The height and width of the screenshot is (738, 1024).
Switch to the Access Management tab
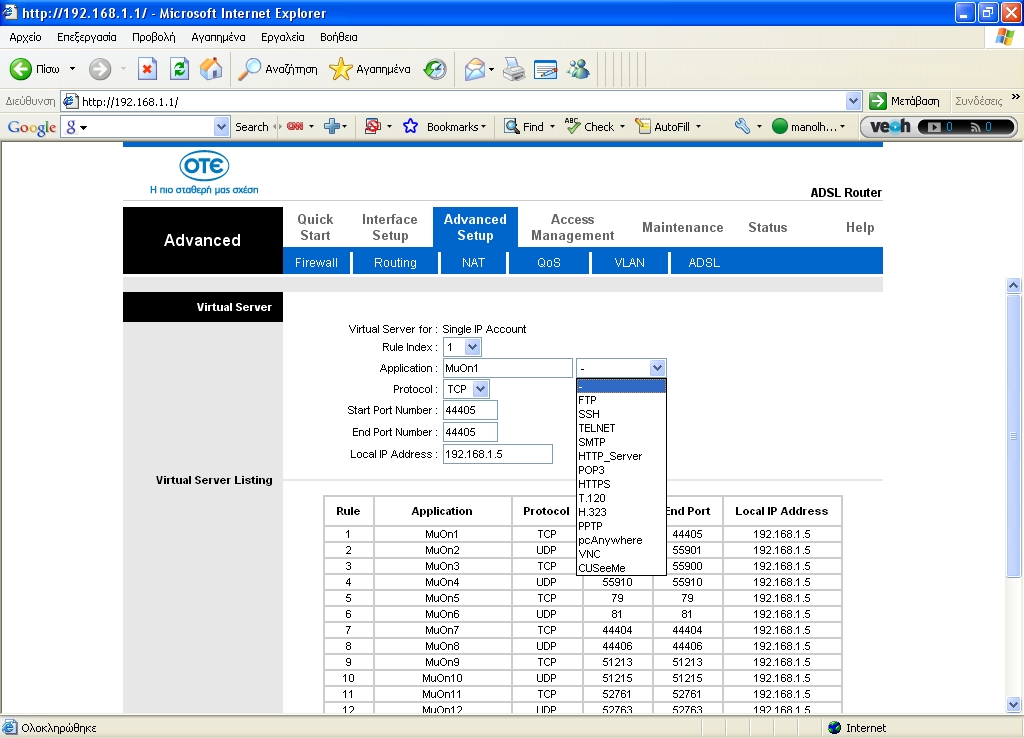pos(572,227)
